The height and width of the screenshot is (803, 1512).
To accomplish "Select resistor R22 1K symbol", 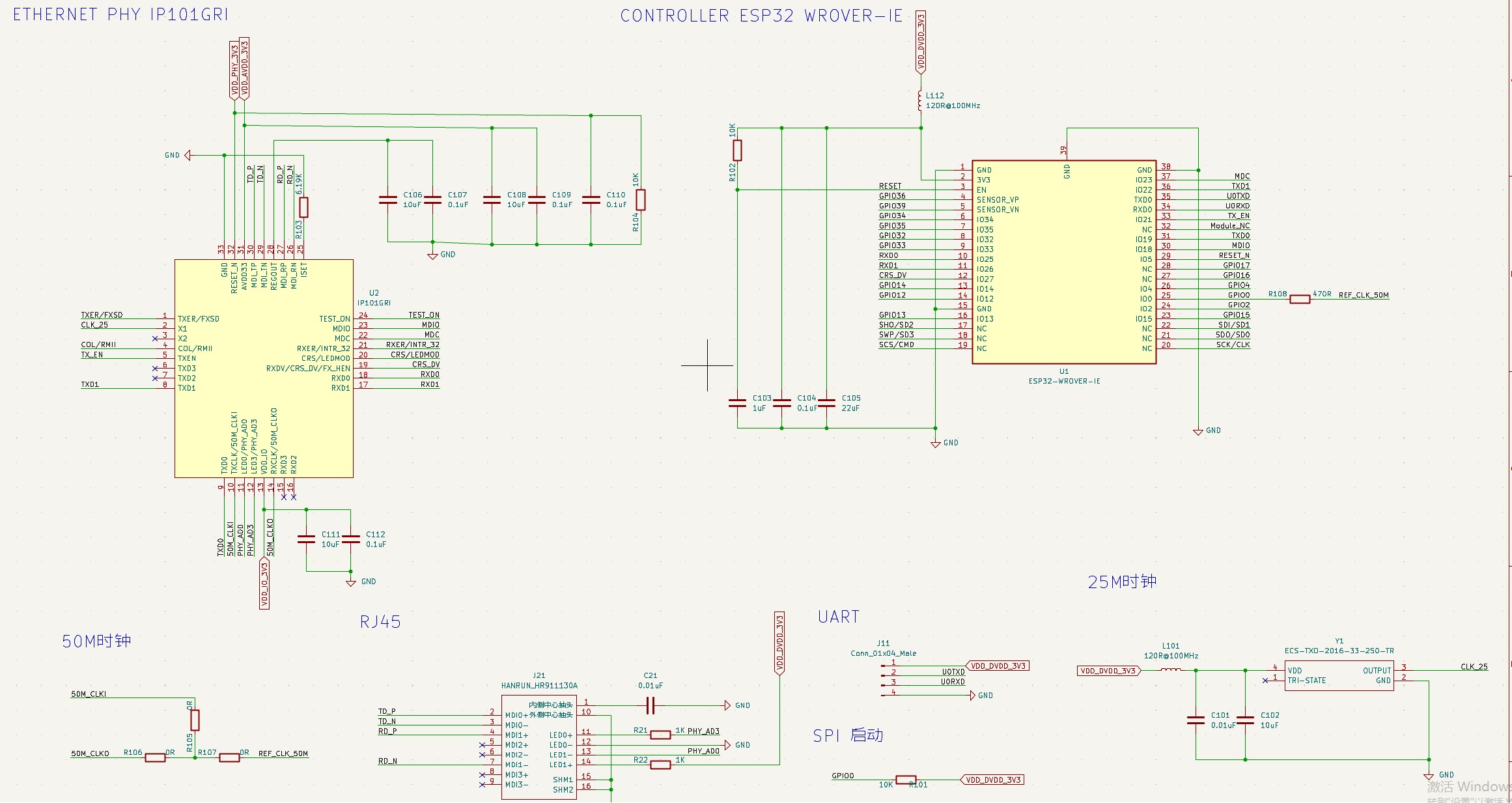I will 660,765.
